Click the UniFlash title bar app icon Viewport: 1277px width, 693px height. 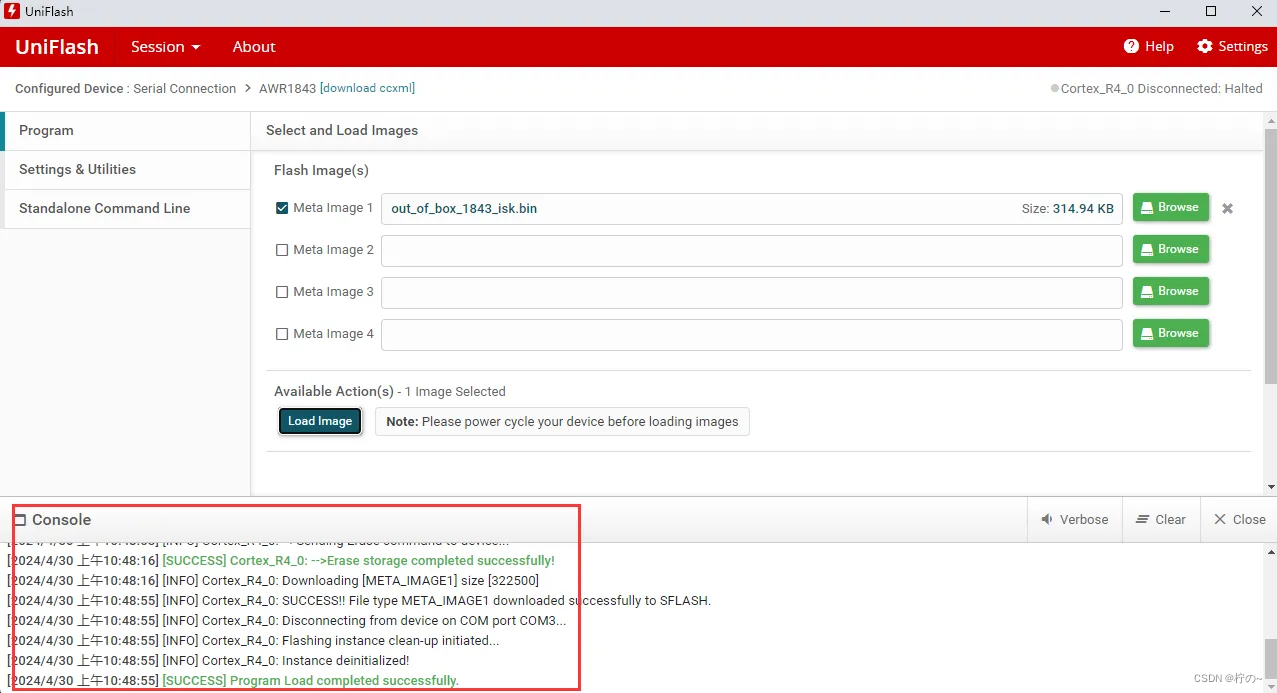tap(12, 11)
